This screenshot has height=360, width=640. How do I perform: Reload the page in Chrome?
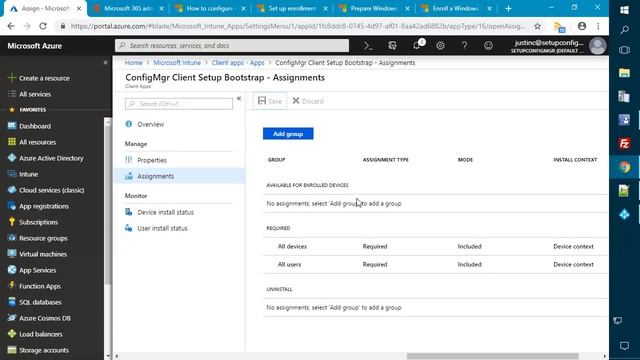[43, 26]
